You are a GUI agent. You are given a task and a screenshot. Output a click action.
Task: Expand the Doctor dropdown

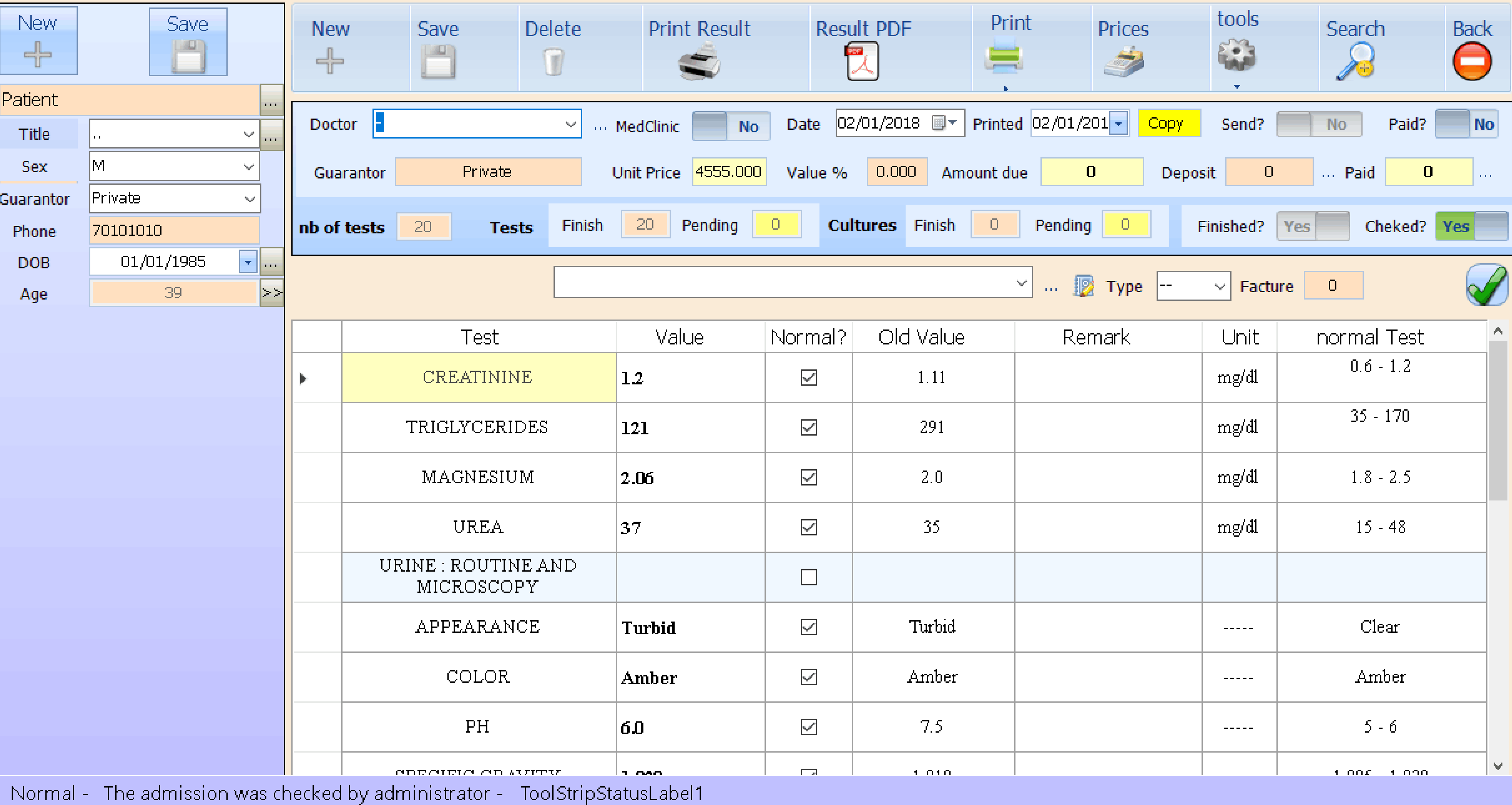(x=570, y=124)
